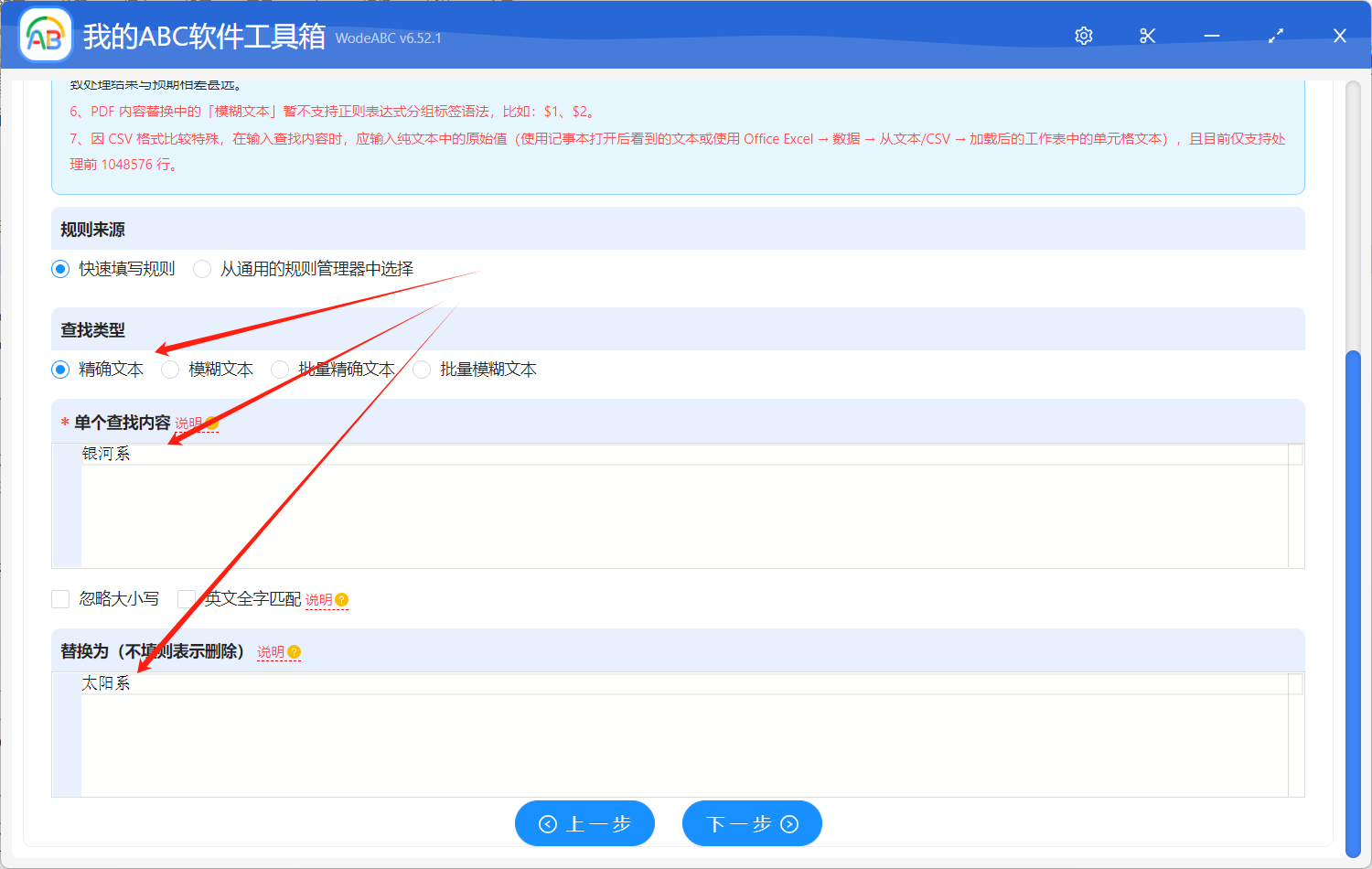Click the expand window arrows icon

point(1275,36)
